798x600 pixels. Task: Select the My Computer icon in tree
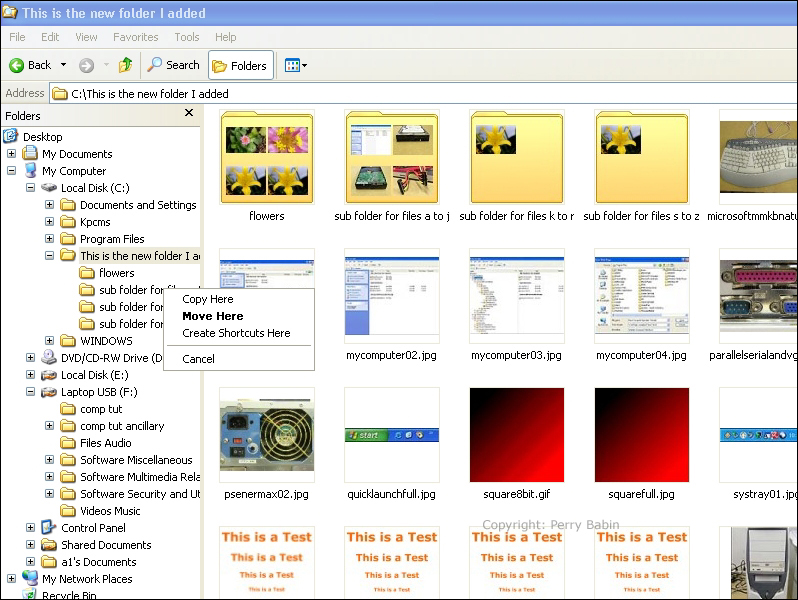tap(31, 170)
